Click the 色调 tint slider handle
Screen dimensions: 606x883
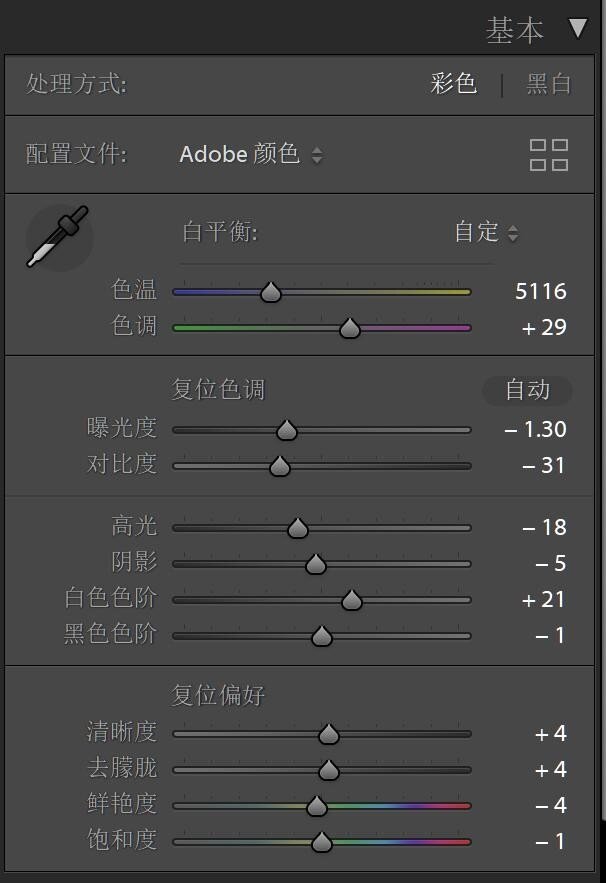coord(349,329)
